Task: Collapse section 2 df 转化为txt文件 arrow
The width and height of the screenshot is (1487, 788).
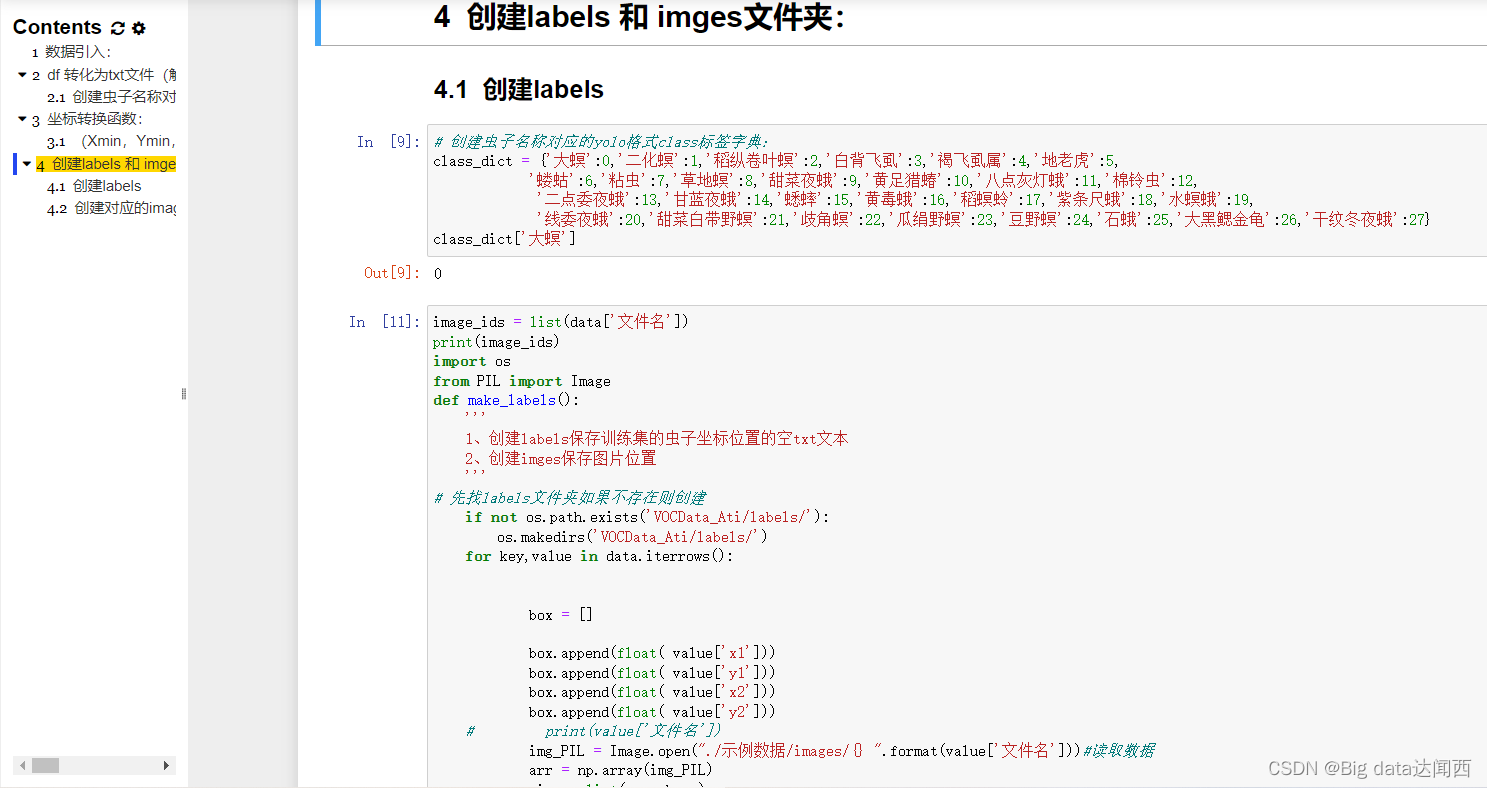Action: tap(22, 75)
